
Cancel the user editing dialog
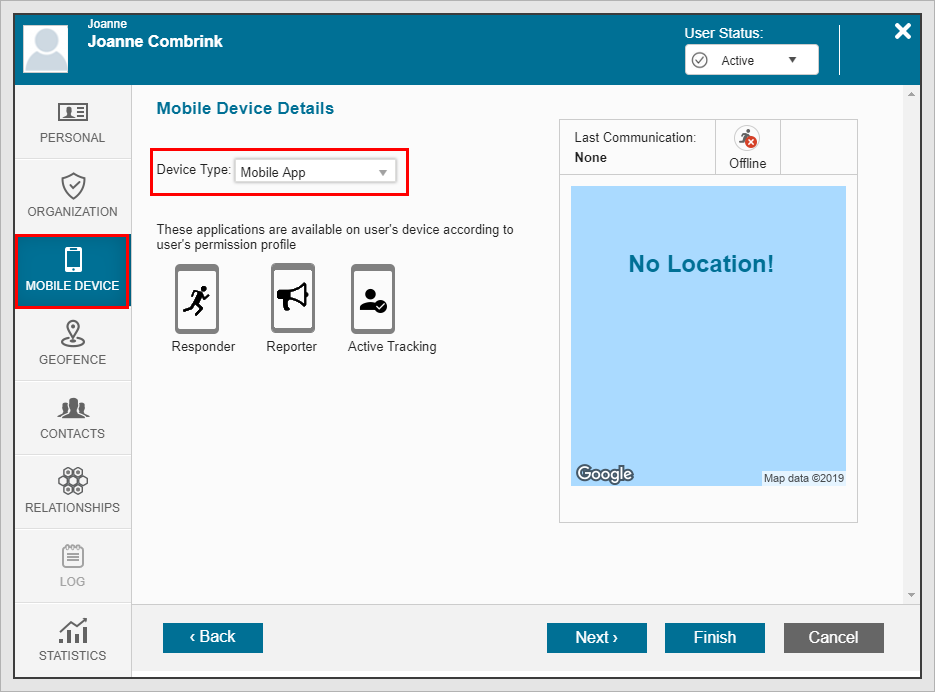click(833, 638)
